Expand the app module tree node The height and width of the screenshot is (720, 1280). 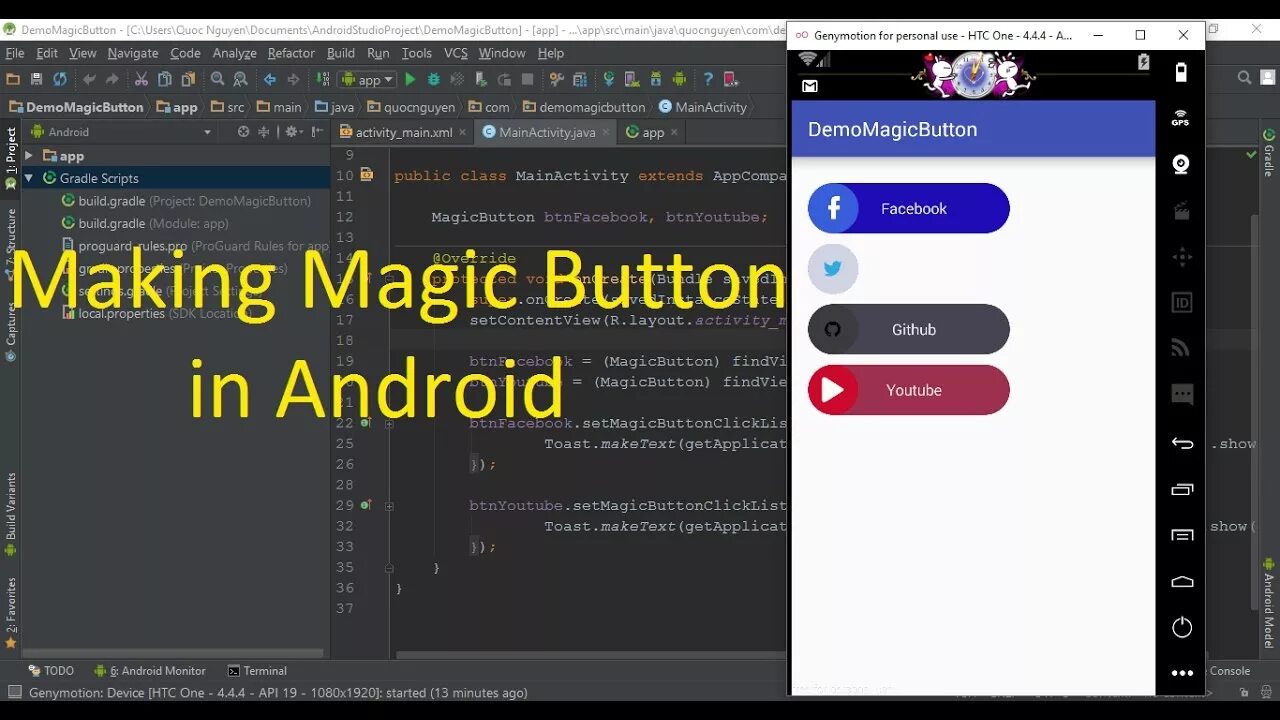coord(29,156)
